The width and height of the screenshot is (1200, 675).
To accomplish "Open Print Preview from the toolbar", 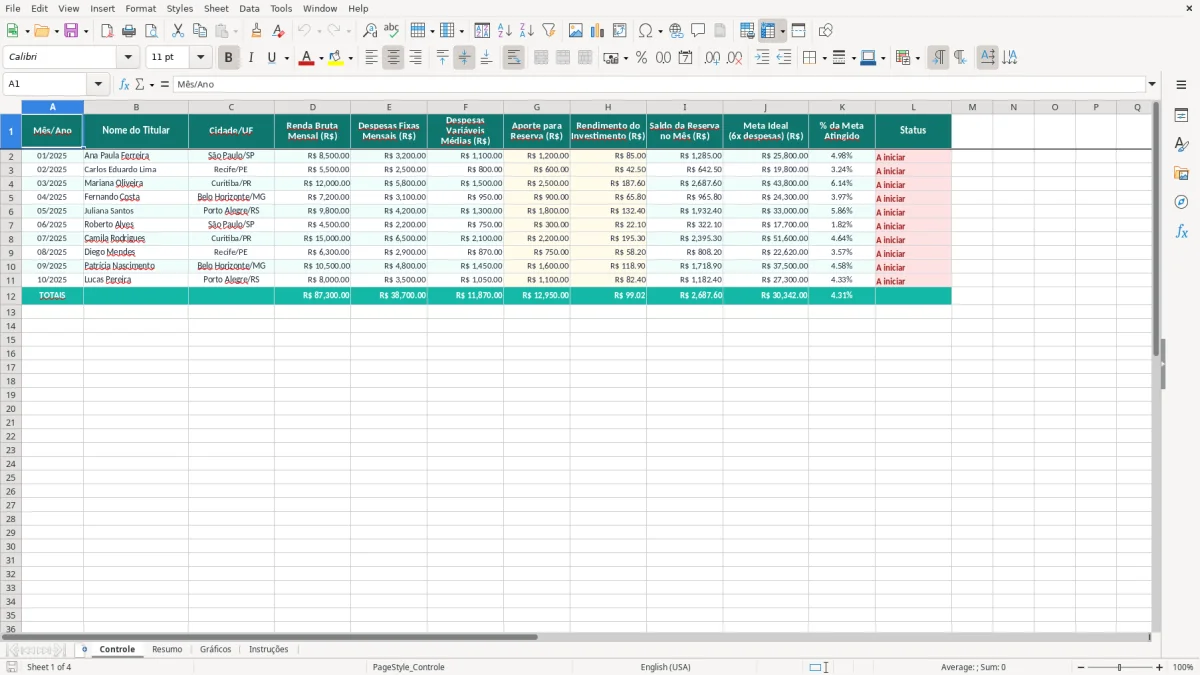I will 150,31.
